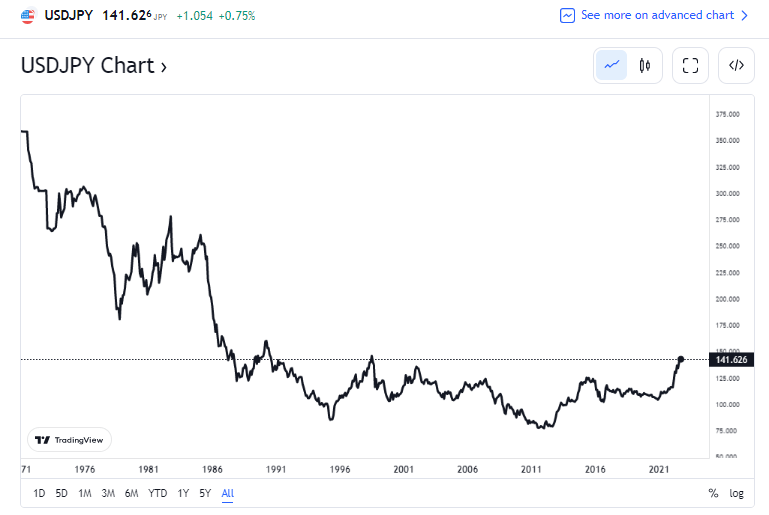Select the 1D time range
Image resolution: width=769 pixels, height=515 pixels.
(x=39, y=493)
